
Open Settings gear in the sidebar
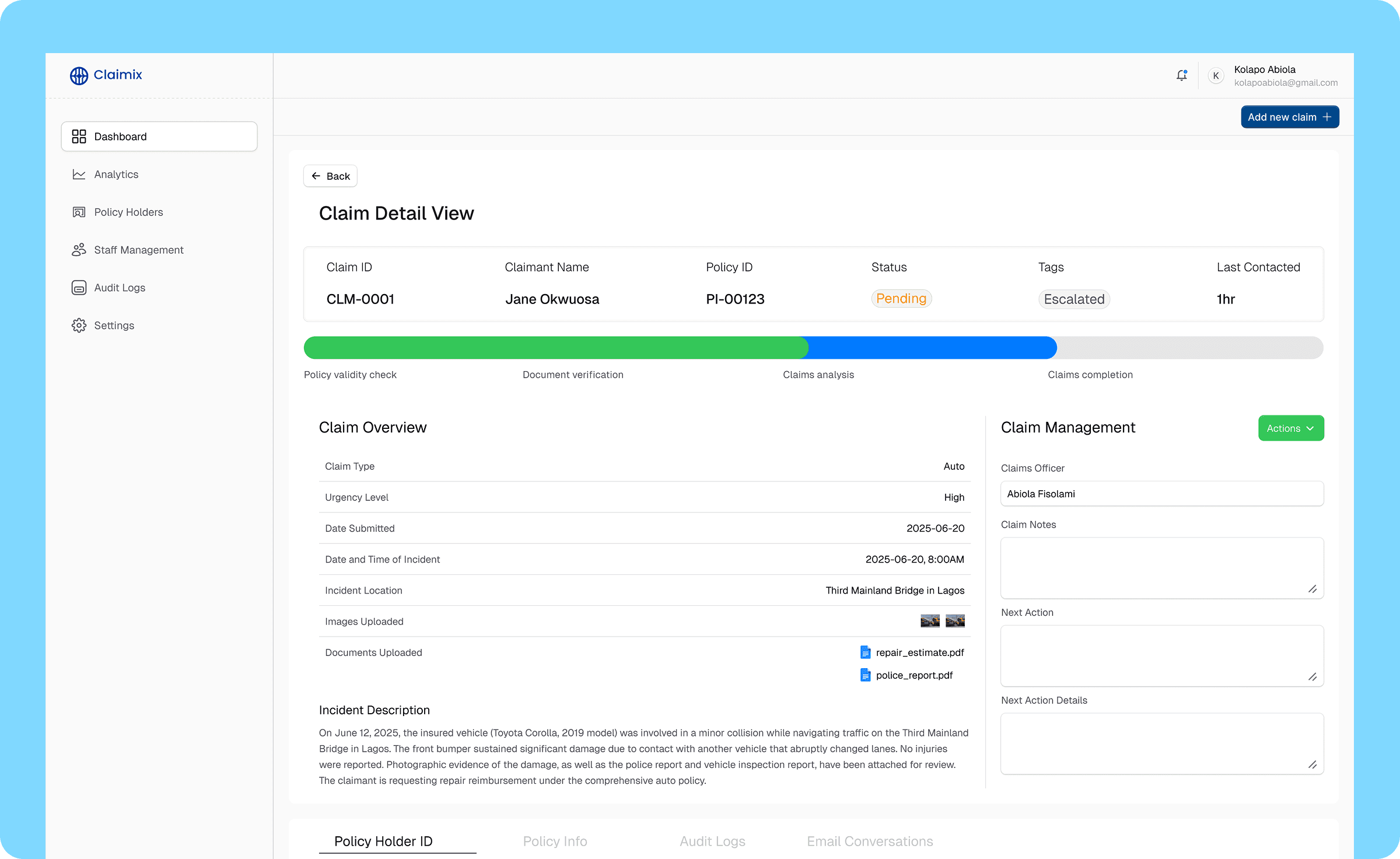79,326
